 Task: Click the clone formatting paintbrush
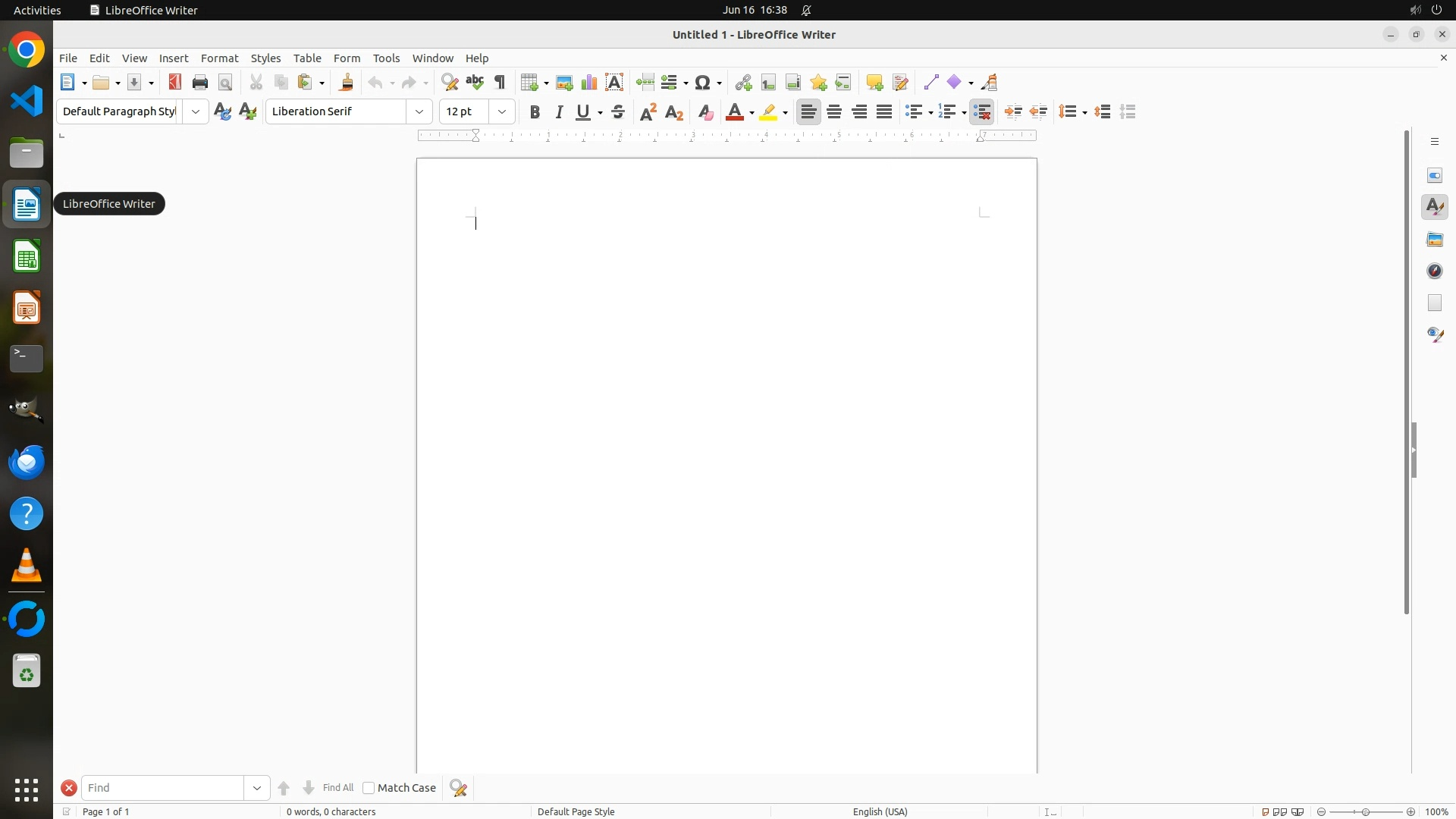[347, 83]
